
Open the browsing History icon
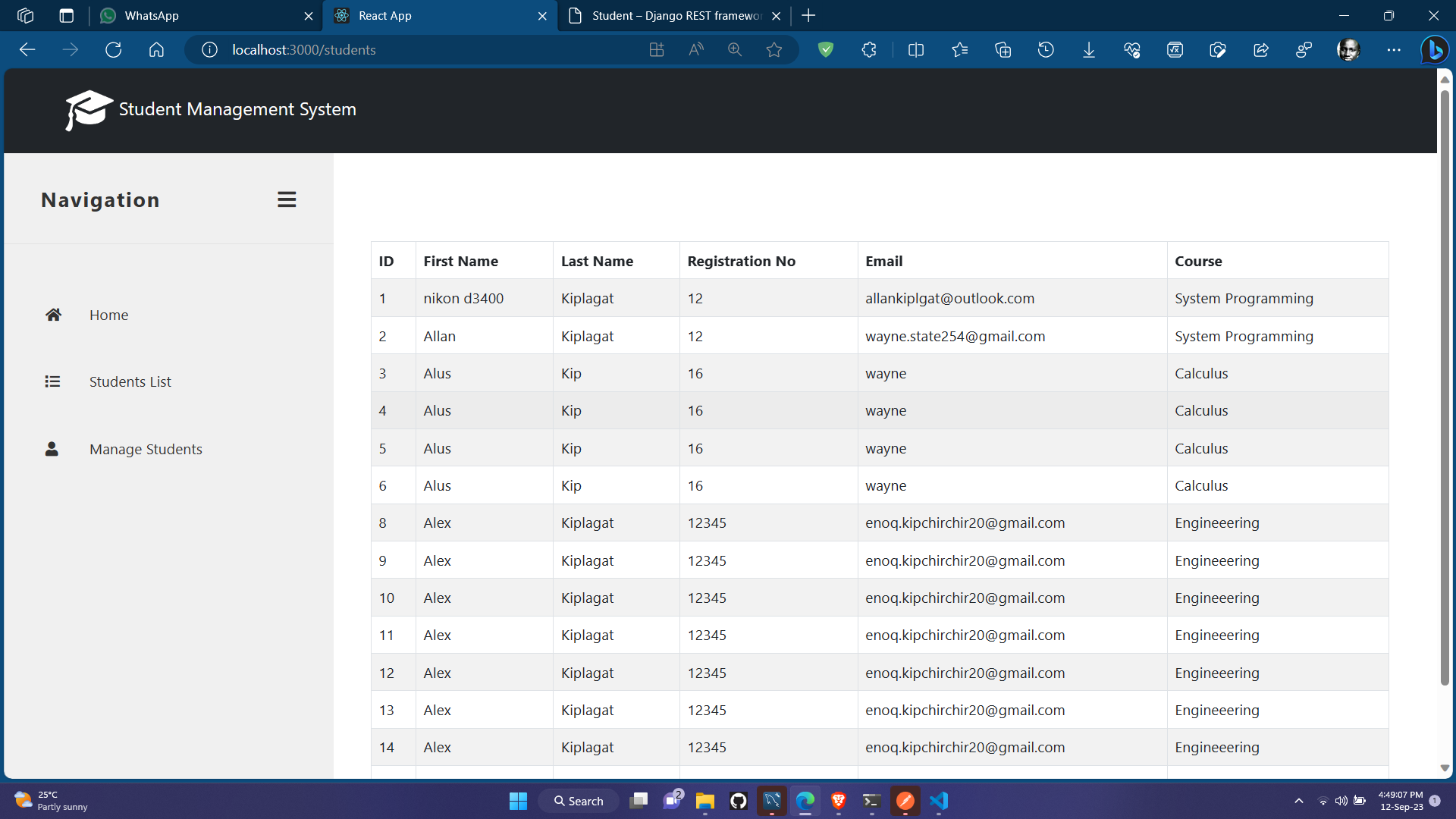tap(1046, 49)
